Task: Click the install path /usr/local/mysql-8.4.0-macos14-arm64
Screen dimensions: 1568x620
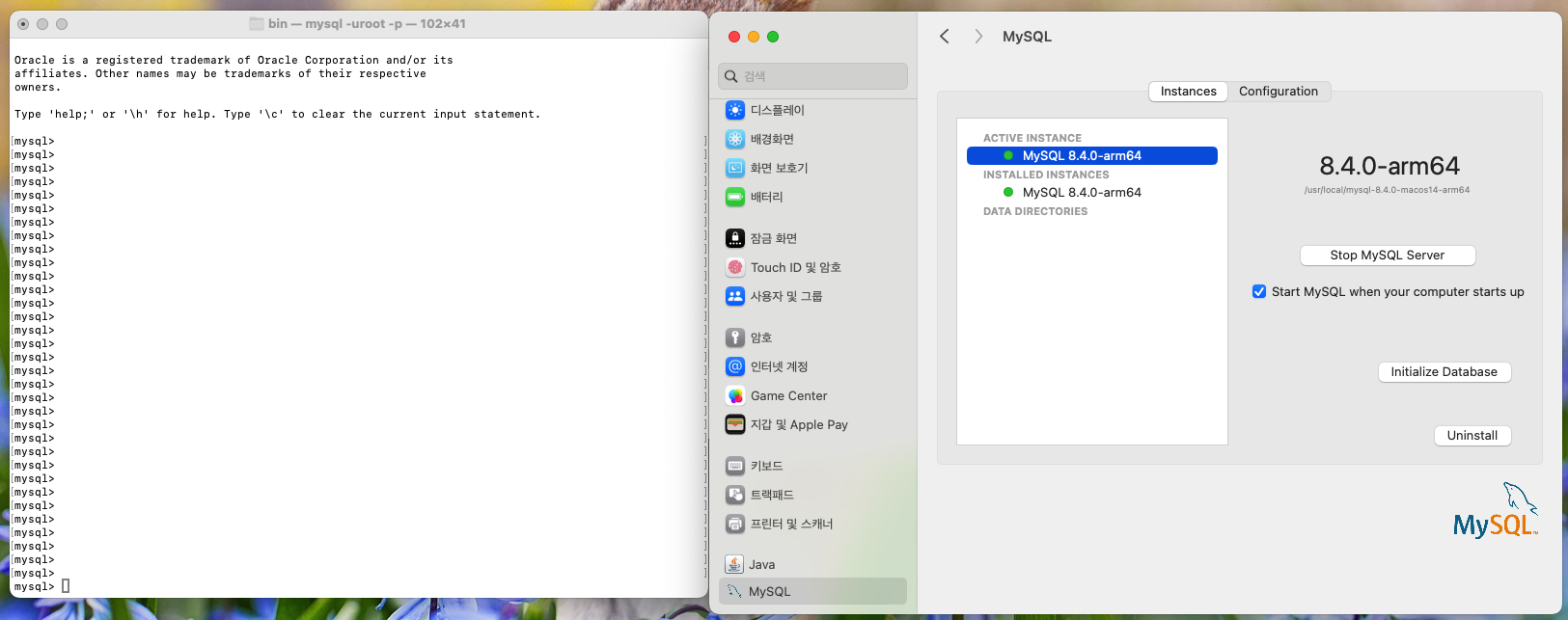Action: point(1387,190)
